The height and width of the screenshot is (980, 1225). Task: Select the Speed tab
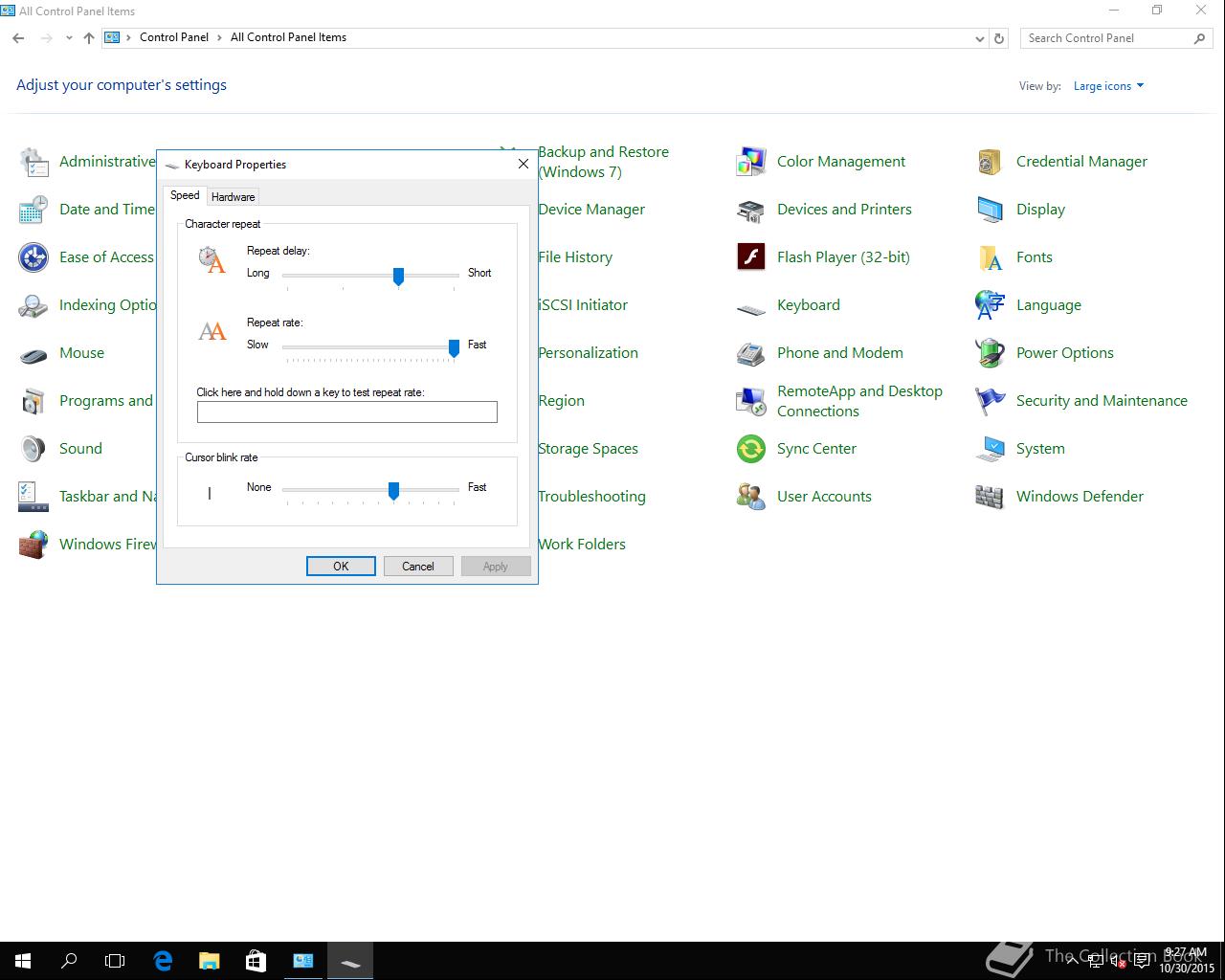[185, 195]
